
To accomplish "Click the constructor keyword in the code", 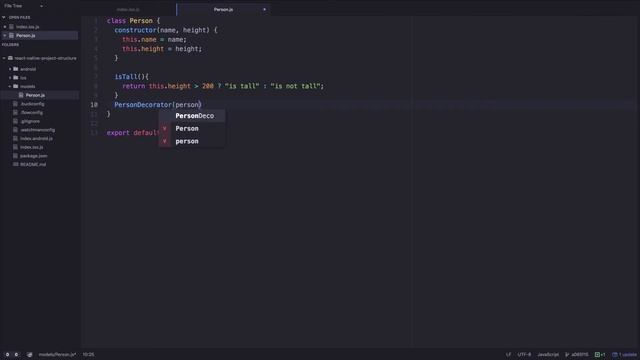I will click(x=135, y=30).
